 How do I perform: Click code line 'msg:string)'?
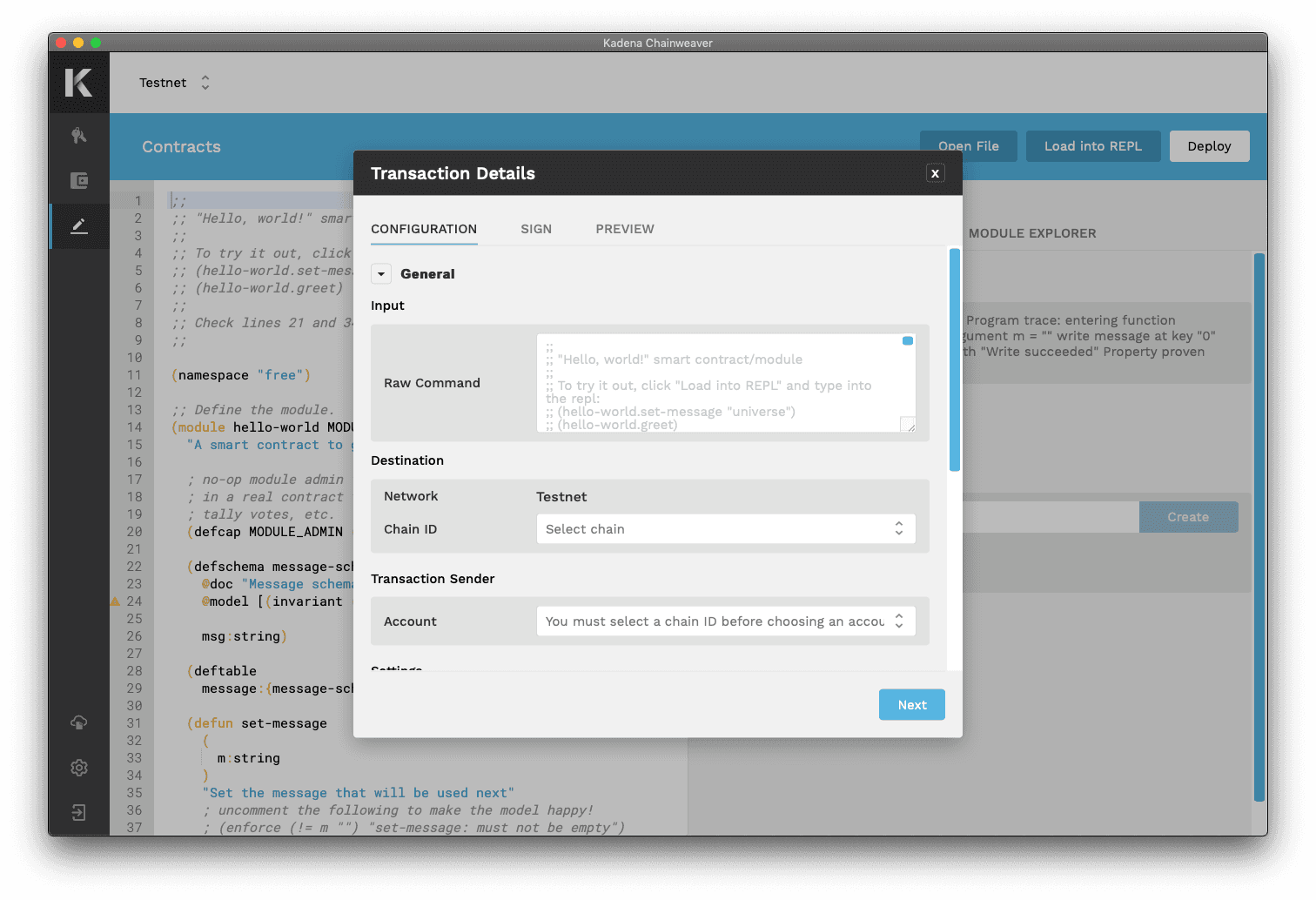click(245, 636)
